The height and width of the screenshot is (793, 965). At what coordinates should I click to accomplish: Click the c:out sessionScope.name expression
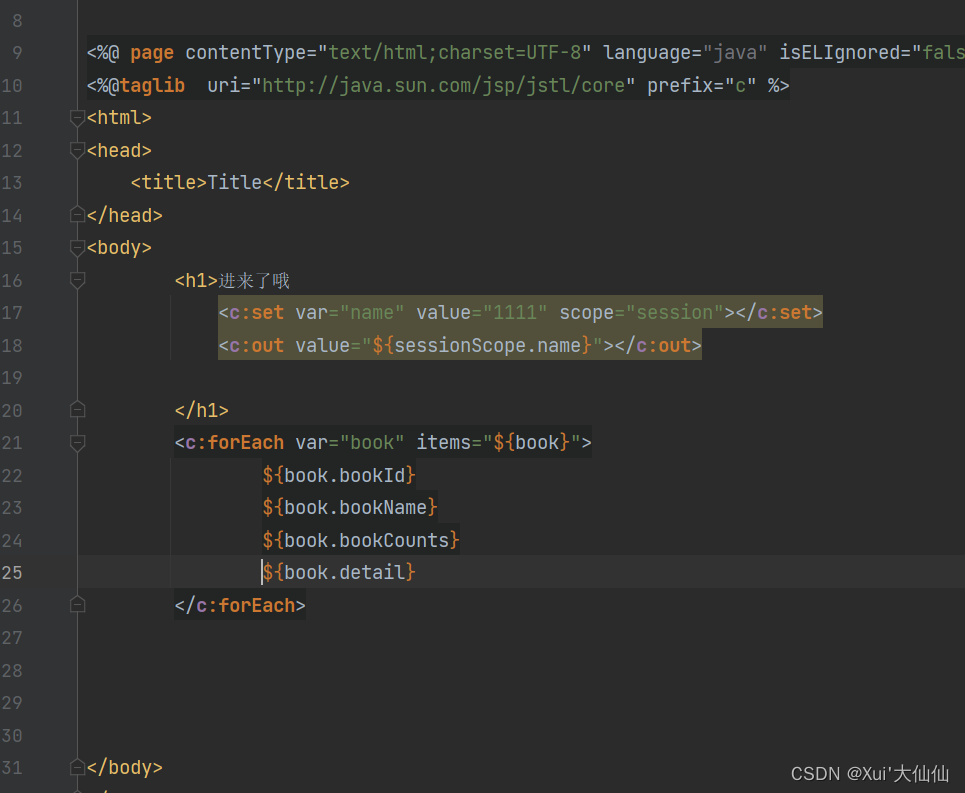click(x=482, y=345)
